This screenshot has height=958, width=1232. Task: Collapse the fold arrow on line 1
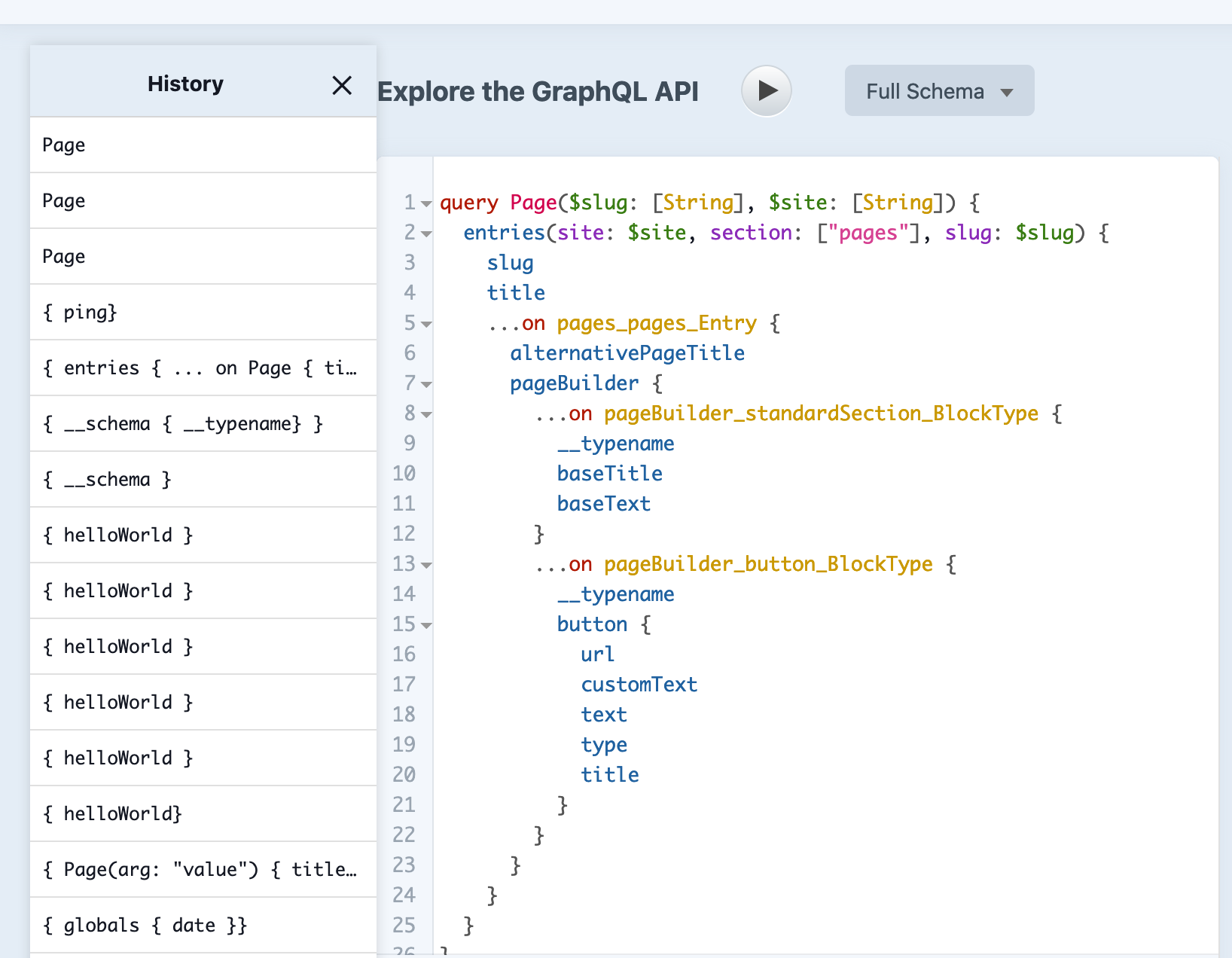[426, 203]
